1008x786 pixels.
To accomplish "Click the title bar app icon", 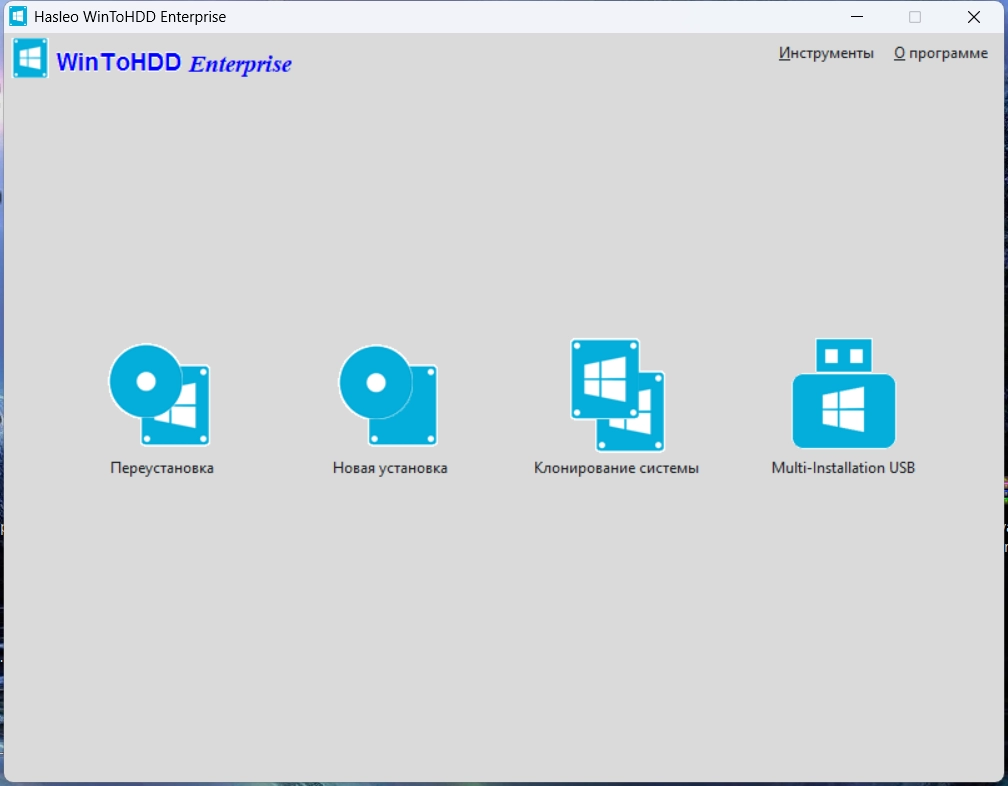I will pyautogui.click(x=18, y=17).
